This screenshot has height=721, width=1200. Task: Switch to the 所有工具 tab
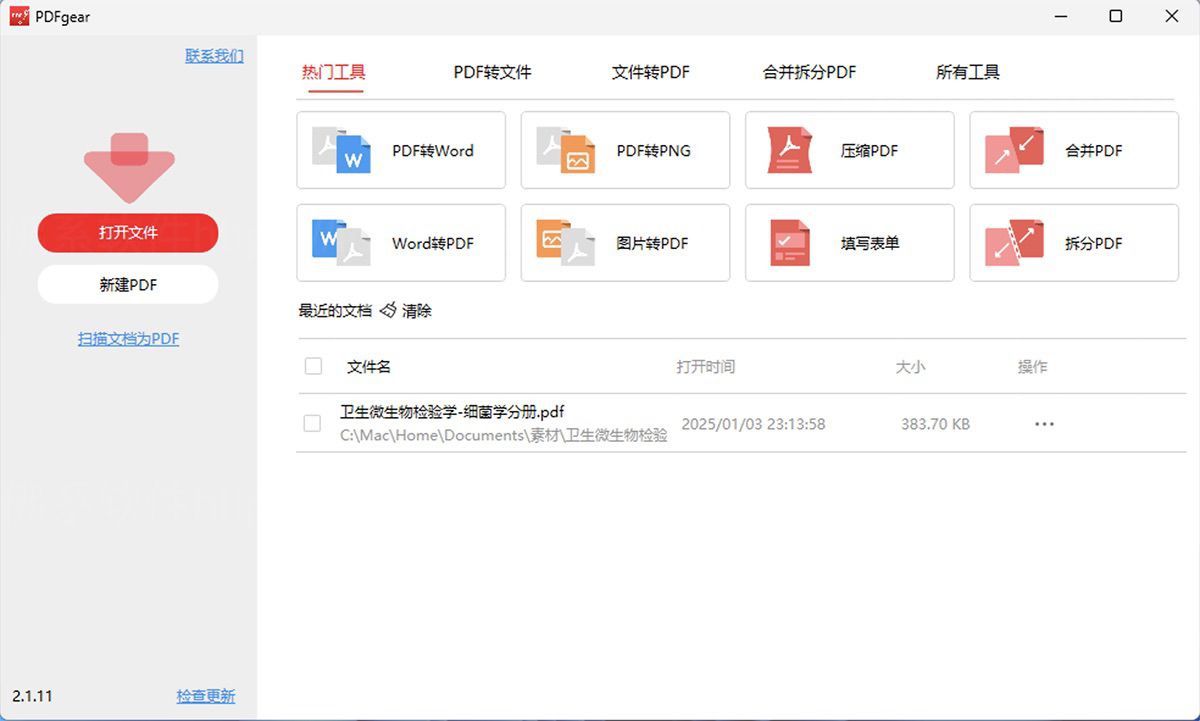[966, 71]
